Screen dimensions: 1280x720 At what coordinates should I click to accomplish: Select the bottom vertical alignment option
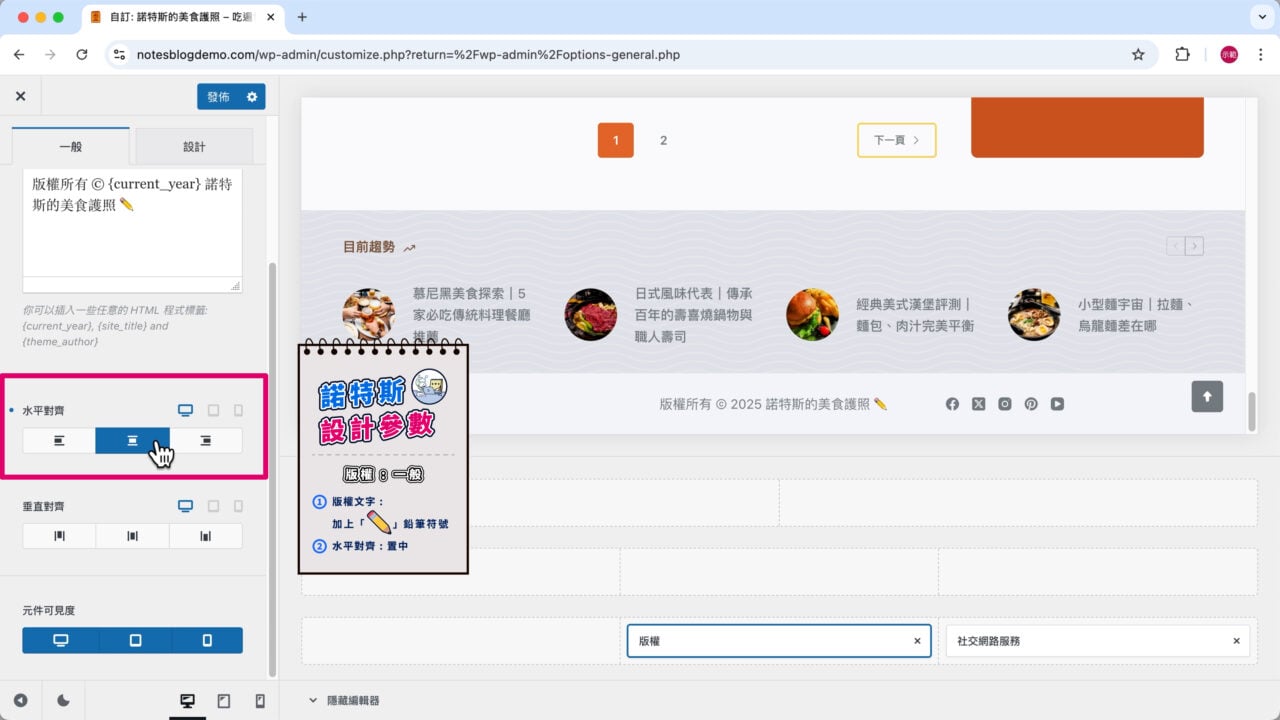(x=206, y=536)
